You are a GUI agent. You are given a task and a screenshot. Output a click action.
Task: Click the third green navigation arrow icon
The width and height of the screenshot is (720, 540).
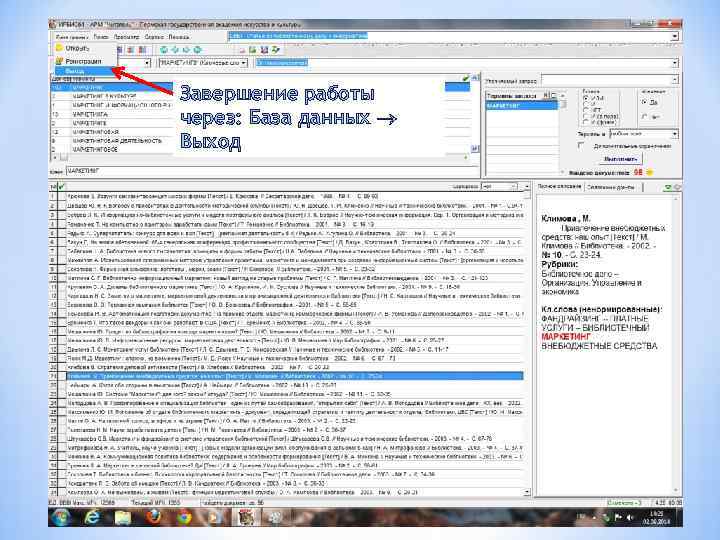(x=186, y=50)
